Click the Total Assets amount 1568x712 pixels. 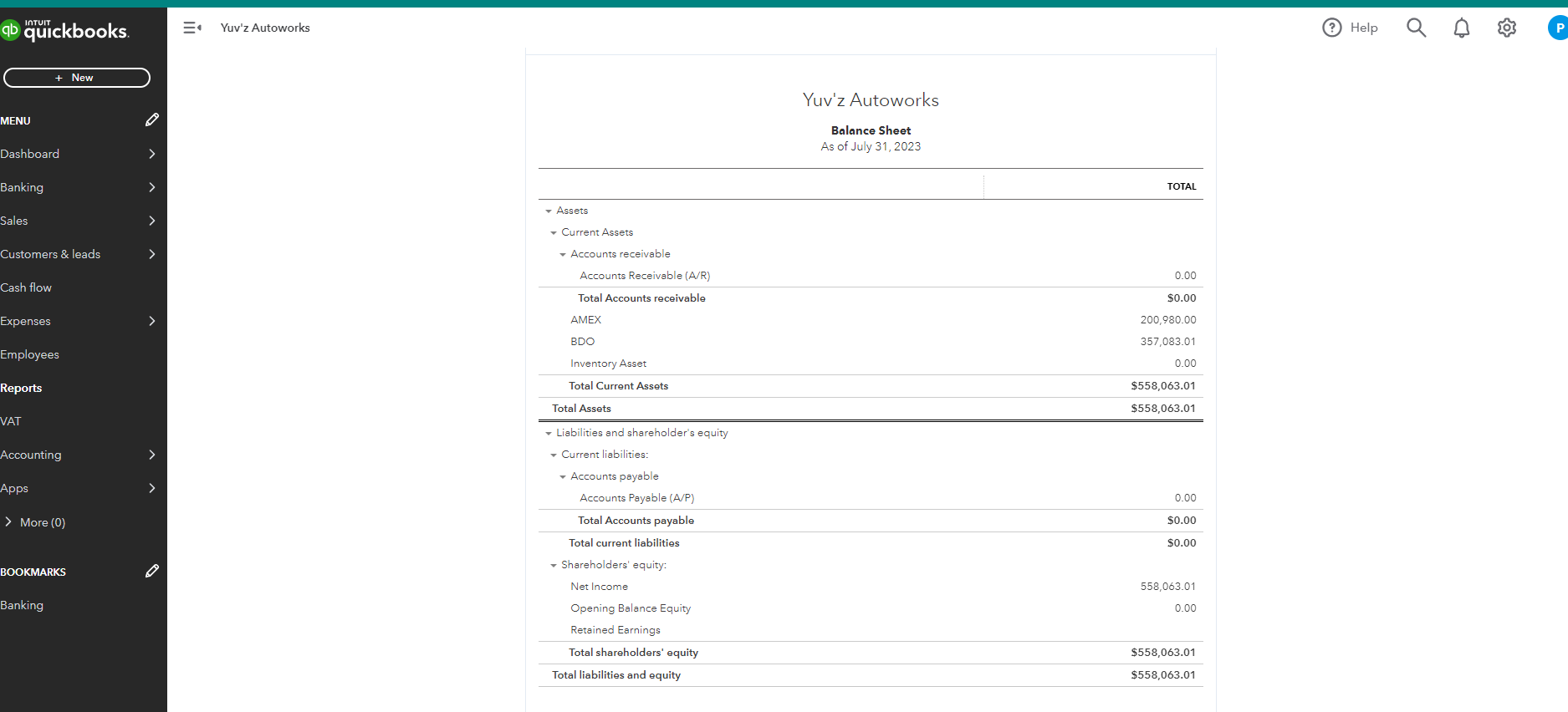point(1163,409)
